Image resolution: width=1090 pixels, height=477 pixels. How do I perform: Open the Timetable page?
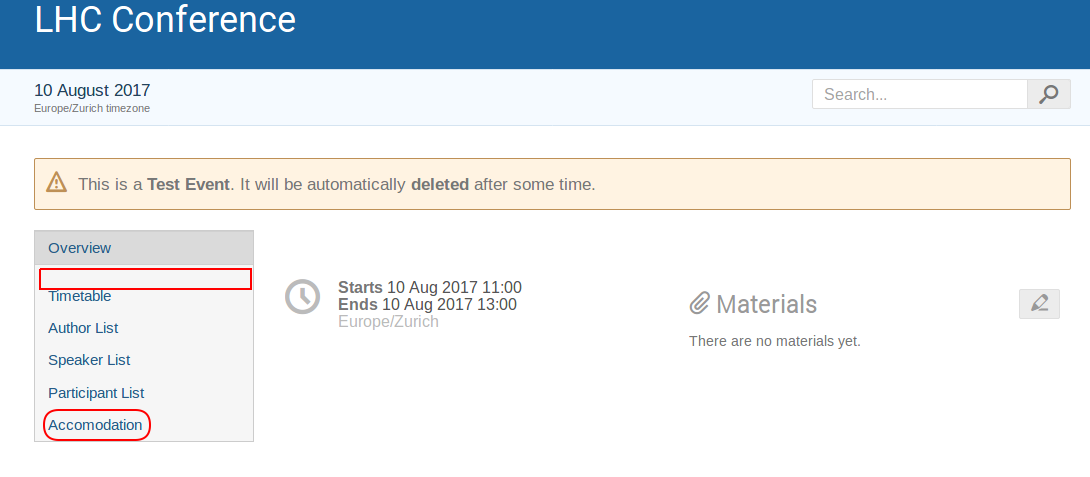click(x=79, y=296)
